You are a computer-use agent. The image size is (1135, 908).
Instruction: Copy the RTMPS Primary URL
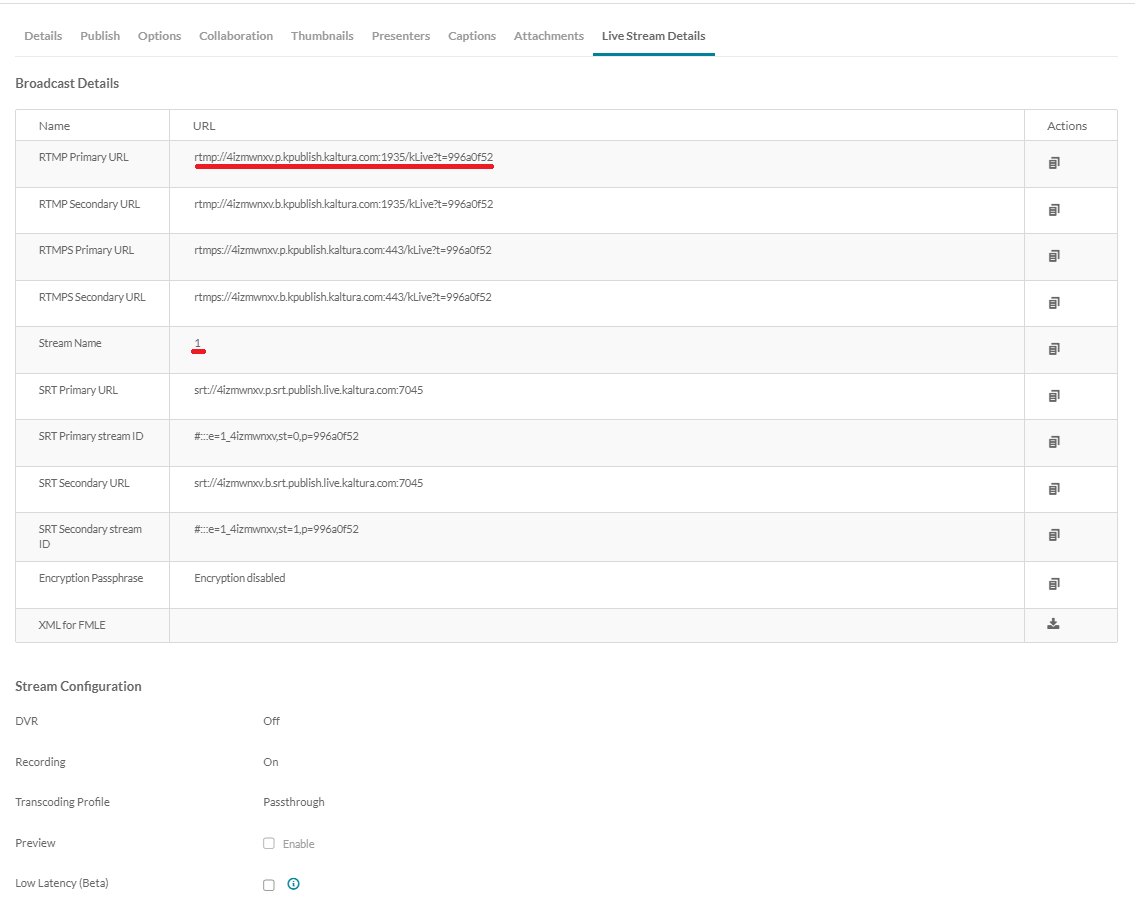[x=1053, y=256]
